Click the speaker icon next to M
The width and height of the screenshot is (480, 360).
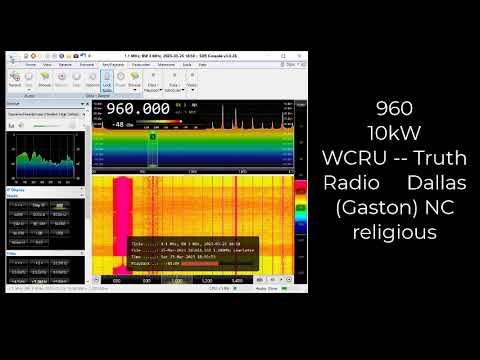pos(21,126)
